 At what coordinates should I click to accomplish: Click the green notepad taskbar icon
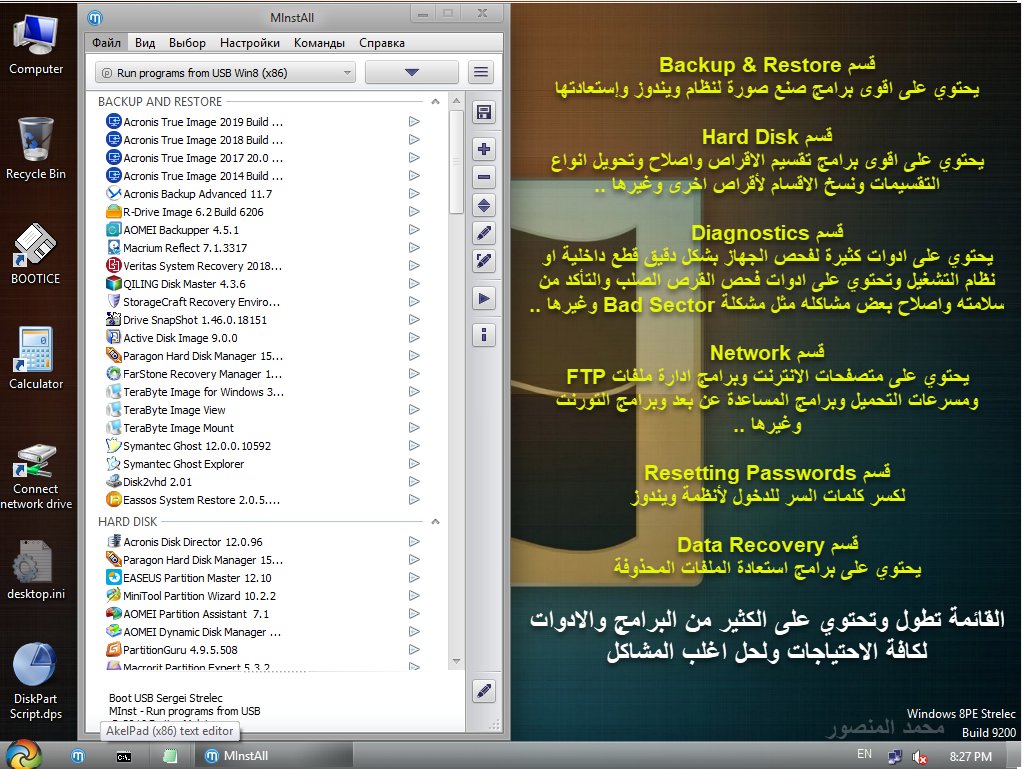pyautogui.click(x=170, y=756)
